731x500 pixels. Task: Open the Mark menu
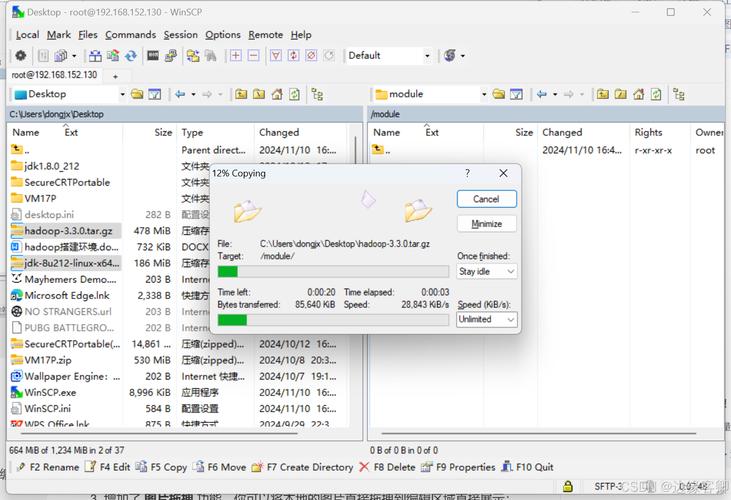(59, 35)
